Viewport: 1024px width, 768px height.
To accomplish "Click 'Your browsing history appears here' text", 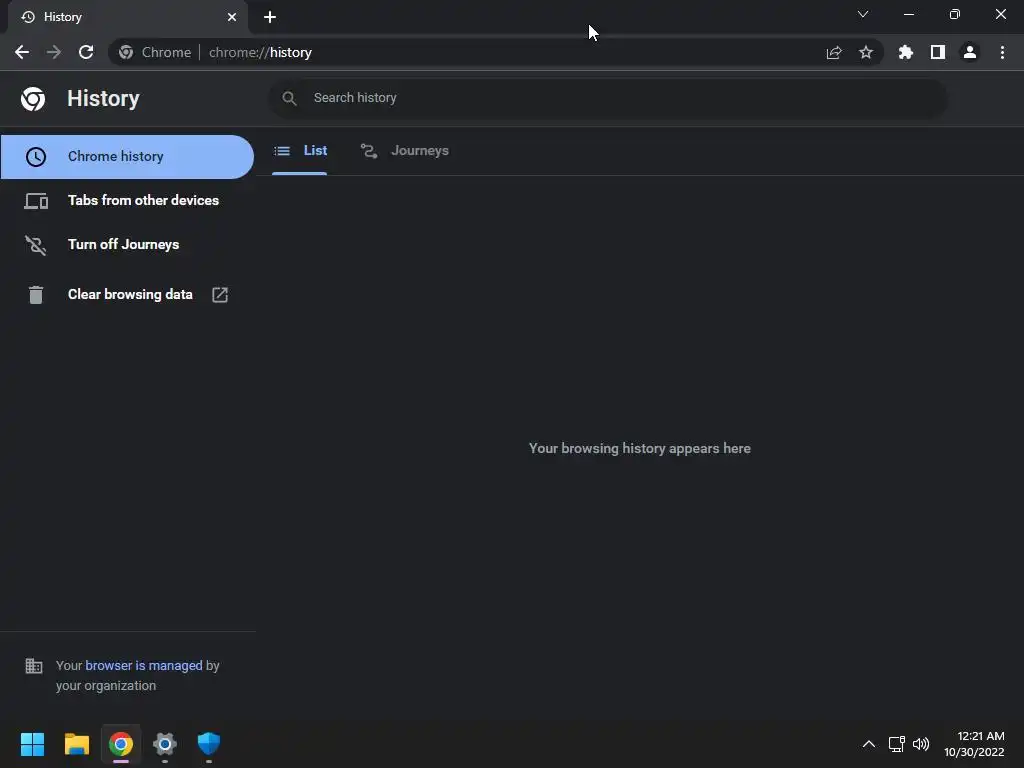I will coord(640,449).
